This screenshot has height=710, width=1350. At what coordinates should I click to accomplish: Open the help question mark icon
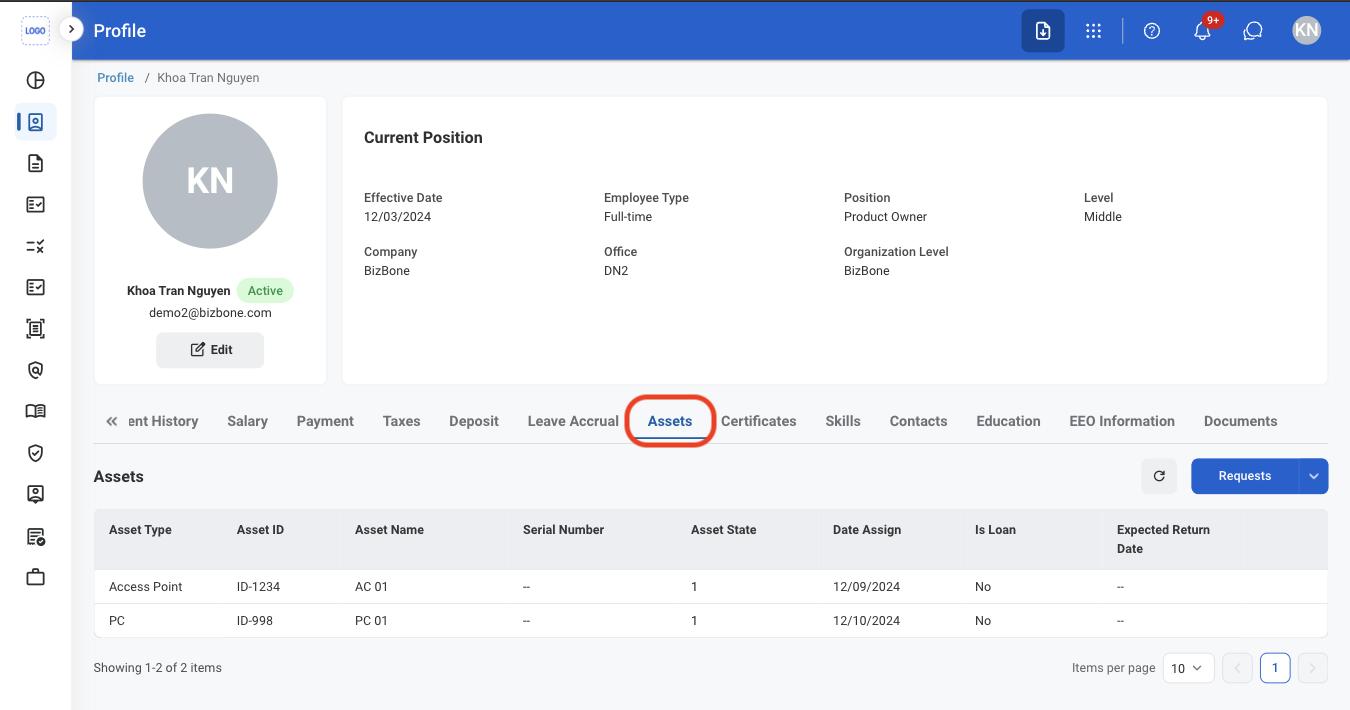[x=1152, y=31]
